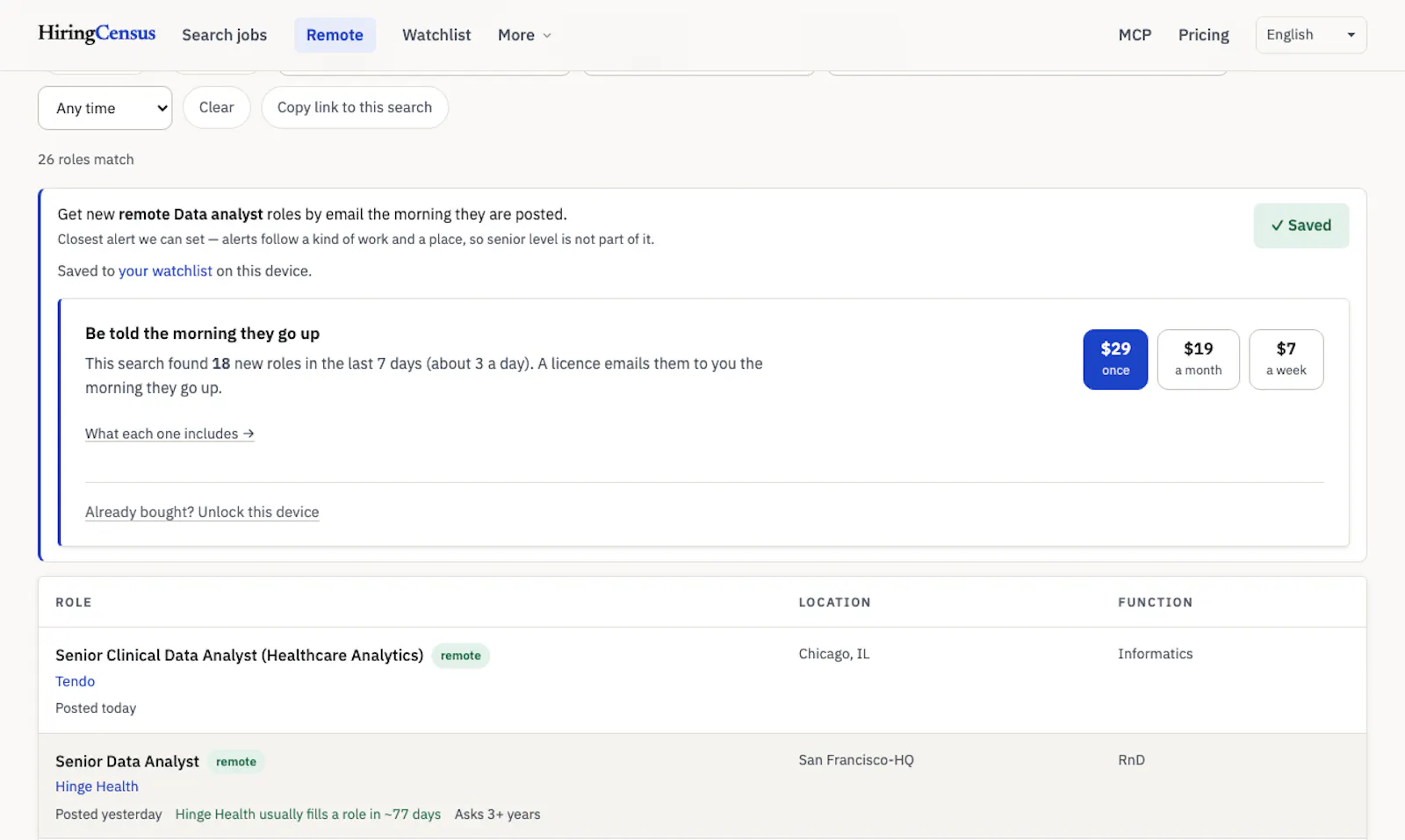Click the LOCATION column header
Image resolution: width=1405 pixels, height=840 pixels.
(834, 602)
